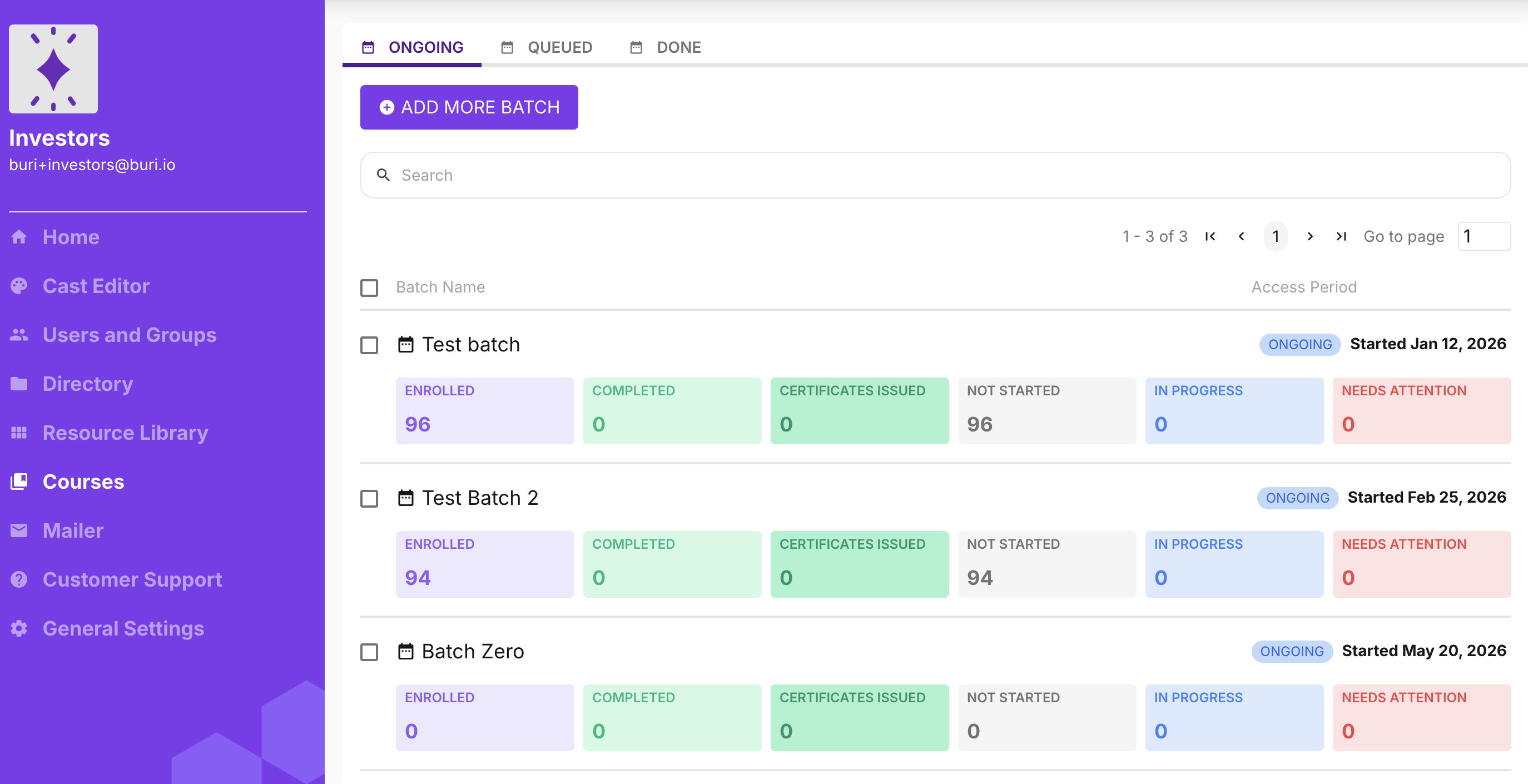This screenshot has height=784, width=1528.
Task: Open Customer Support
Action: point(132,579)
